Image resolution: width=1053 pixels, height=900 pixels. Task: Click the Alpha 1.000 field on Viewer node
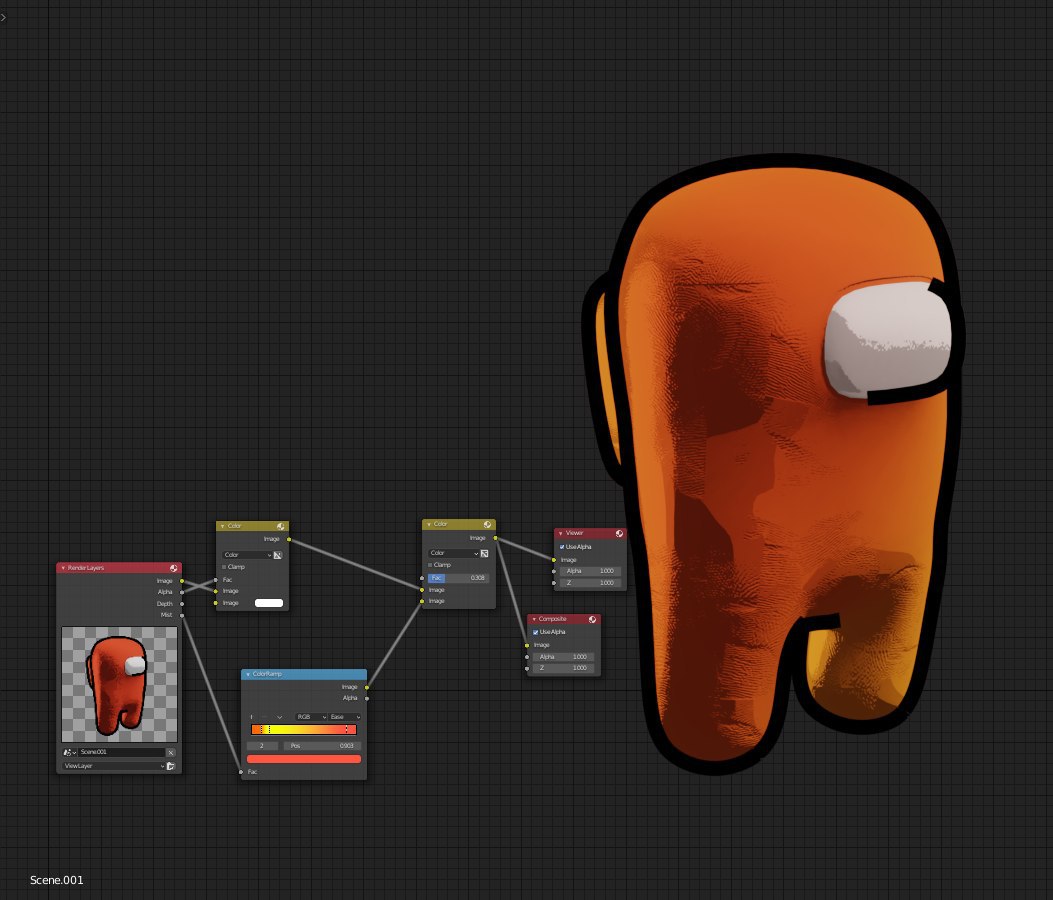(x=590, y=572)
